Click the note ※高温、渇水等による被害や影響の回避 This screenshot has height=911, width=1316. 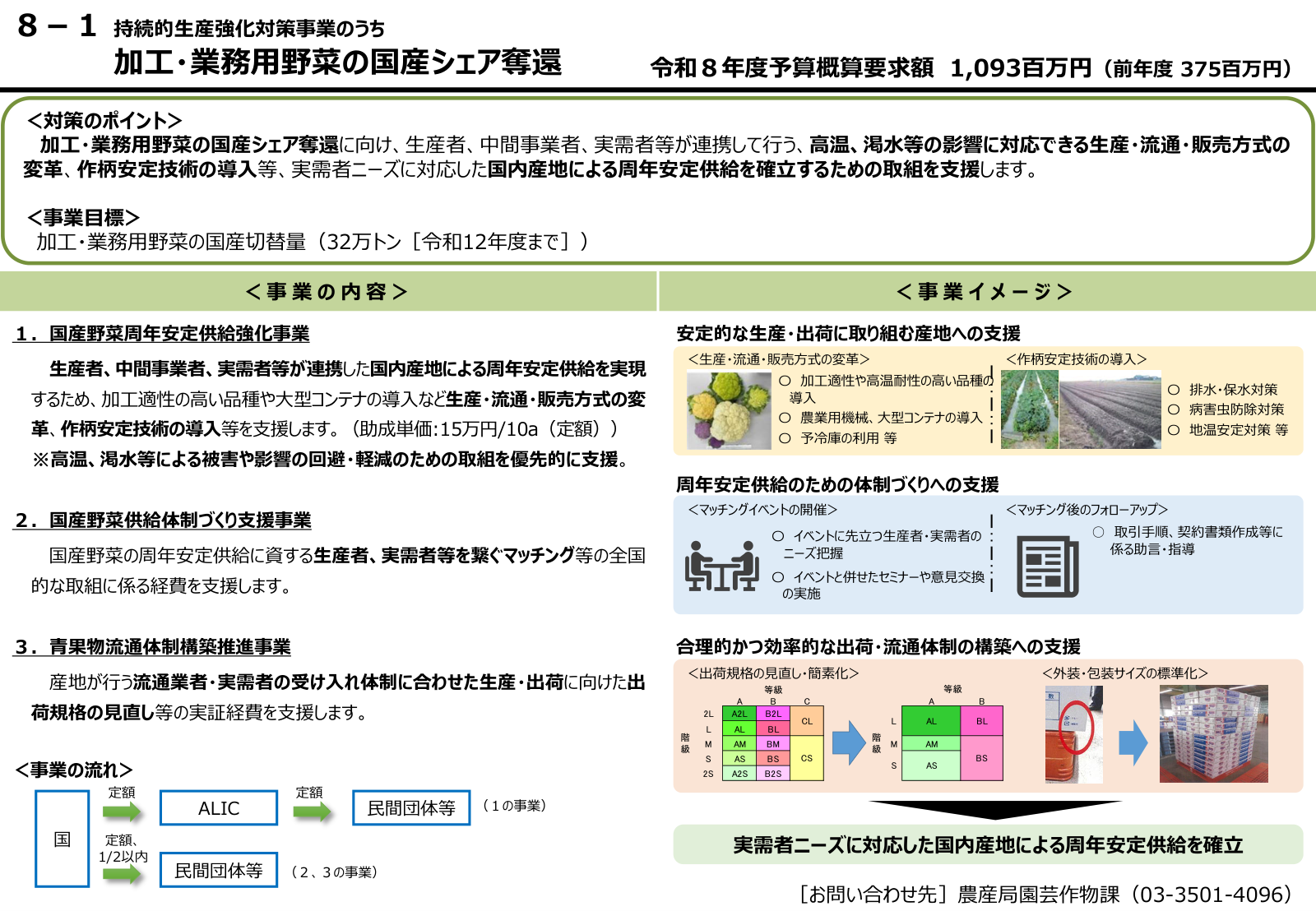(330, 460)
